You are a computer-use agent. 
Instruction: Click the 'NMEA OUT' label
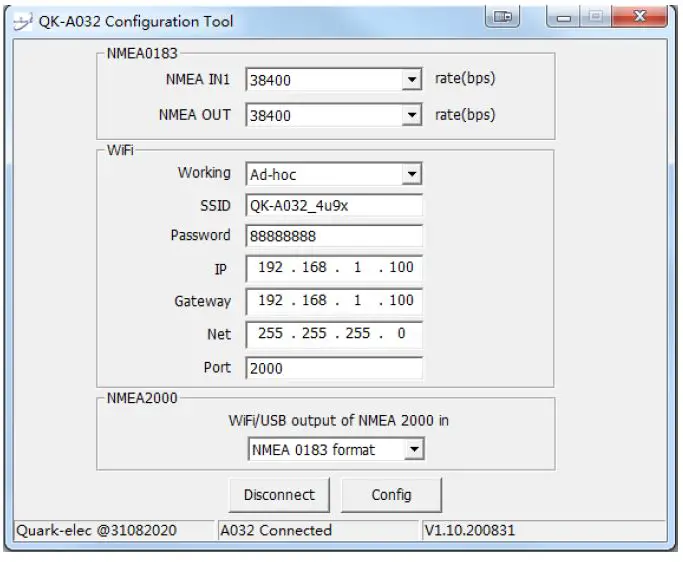coord(195,115)
